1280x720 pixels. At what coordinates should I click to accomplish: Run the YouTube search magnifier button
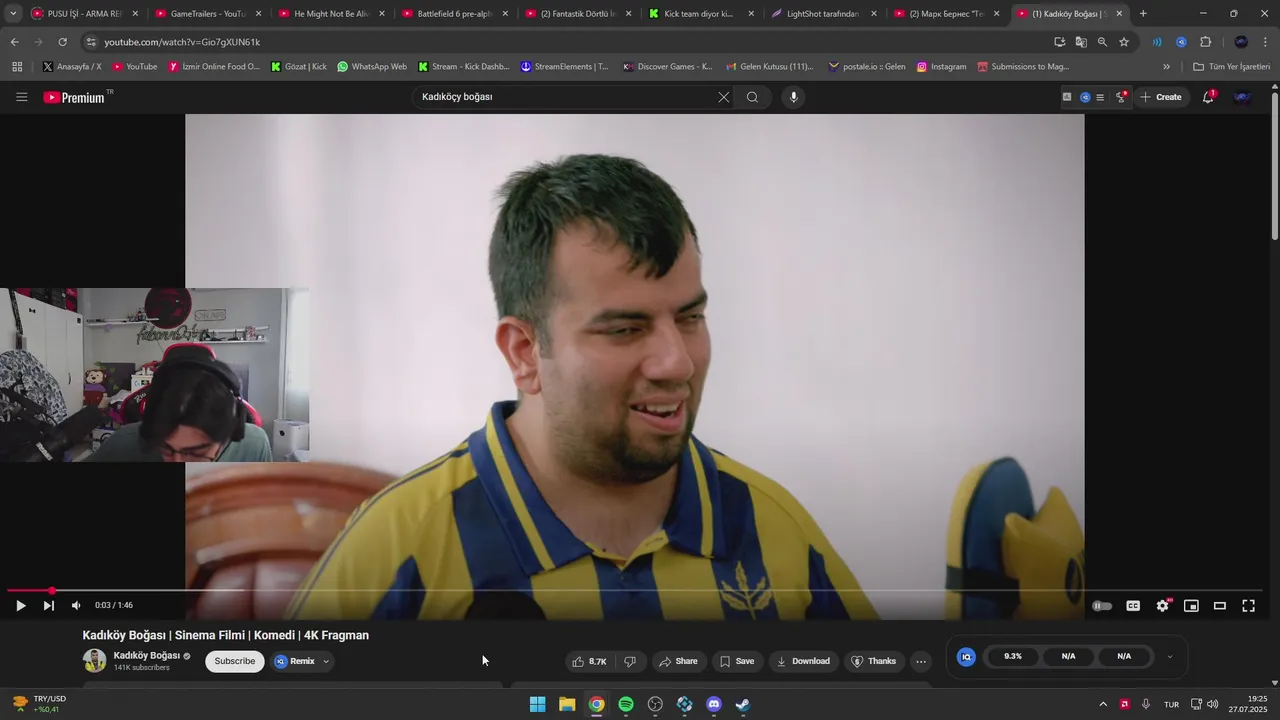click(752, 97)
